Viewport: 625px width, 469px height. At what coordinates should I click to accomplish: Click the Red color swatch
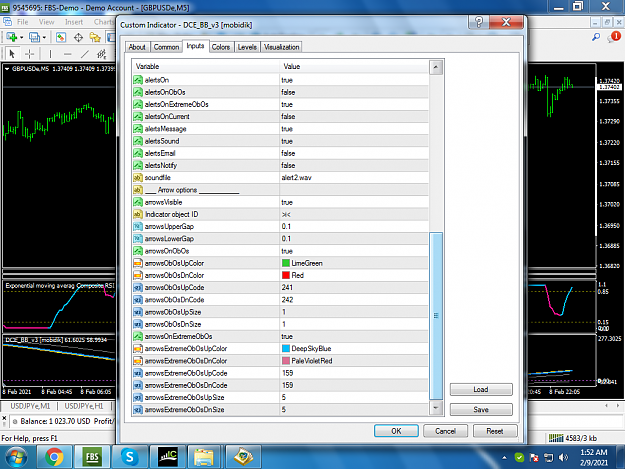coord(286,275)
